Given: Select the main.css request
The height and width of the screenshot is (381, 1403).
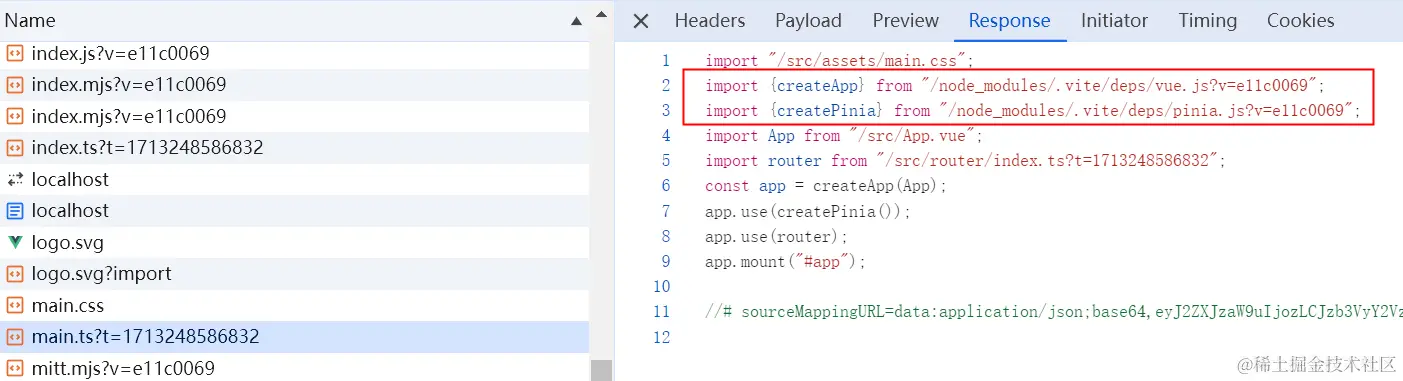Looking at the screenshot, I should 295,305.
